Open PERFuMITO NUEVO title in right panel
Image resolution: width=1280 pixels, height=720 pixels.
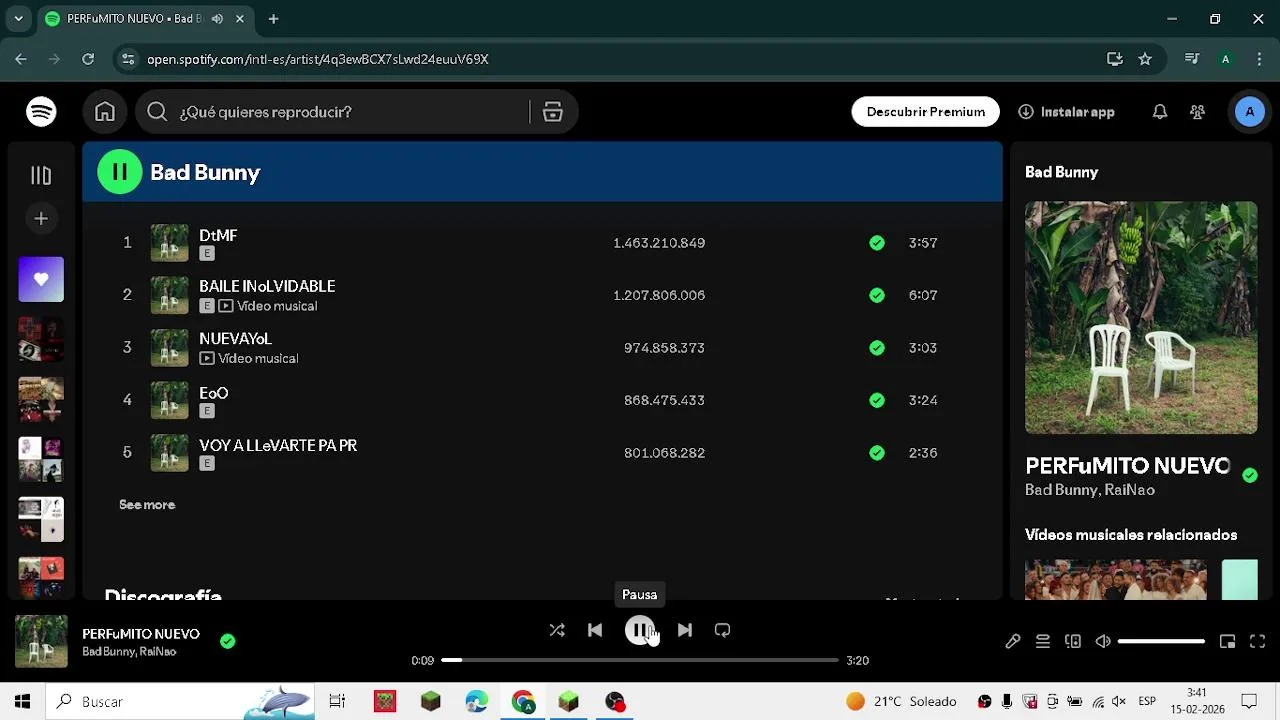tap(1128, 466)
